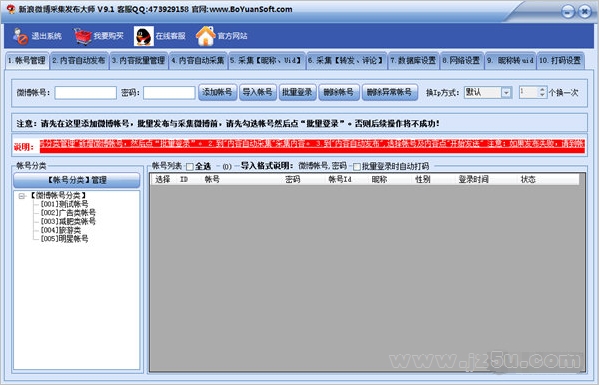Click the 添加帐号 button
The height and width of the screenshot is (385, 599).
[217, 92]
